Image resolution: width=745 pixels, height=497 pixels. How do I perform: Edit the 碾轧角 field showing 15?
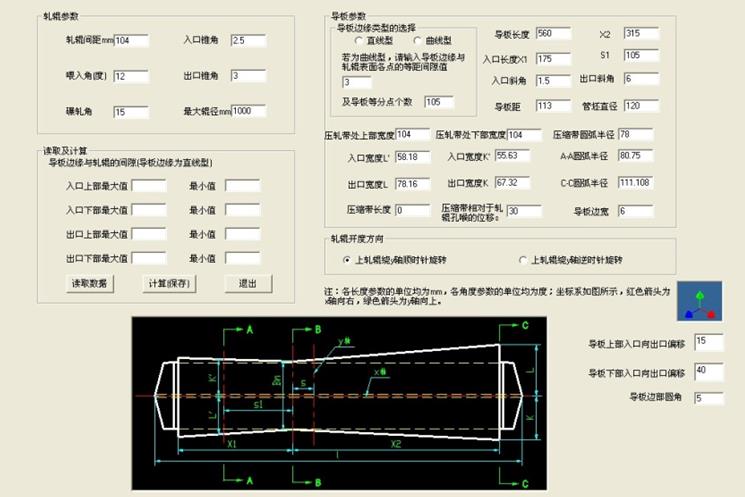131,112
